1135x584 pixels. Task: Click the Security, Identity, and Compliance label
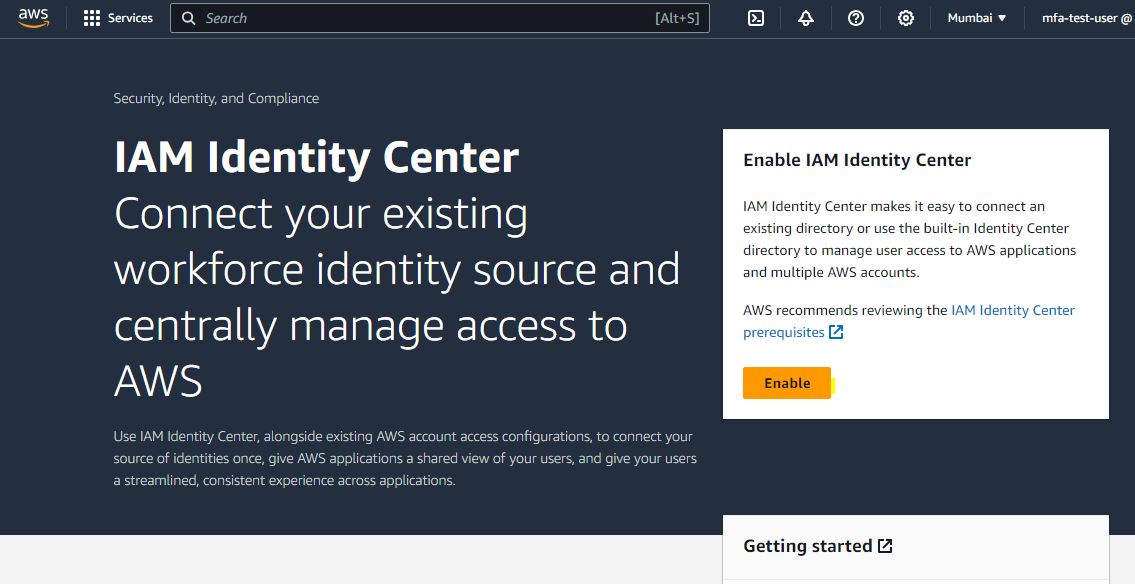(216, 98)
